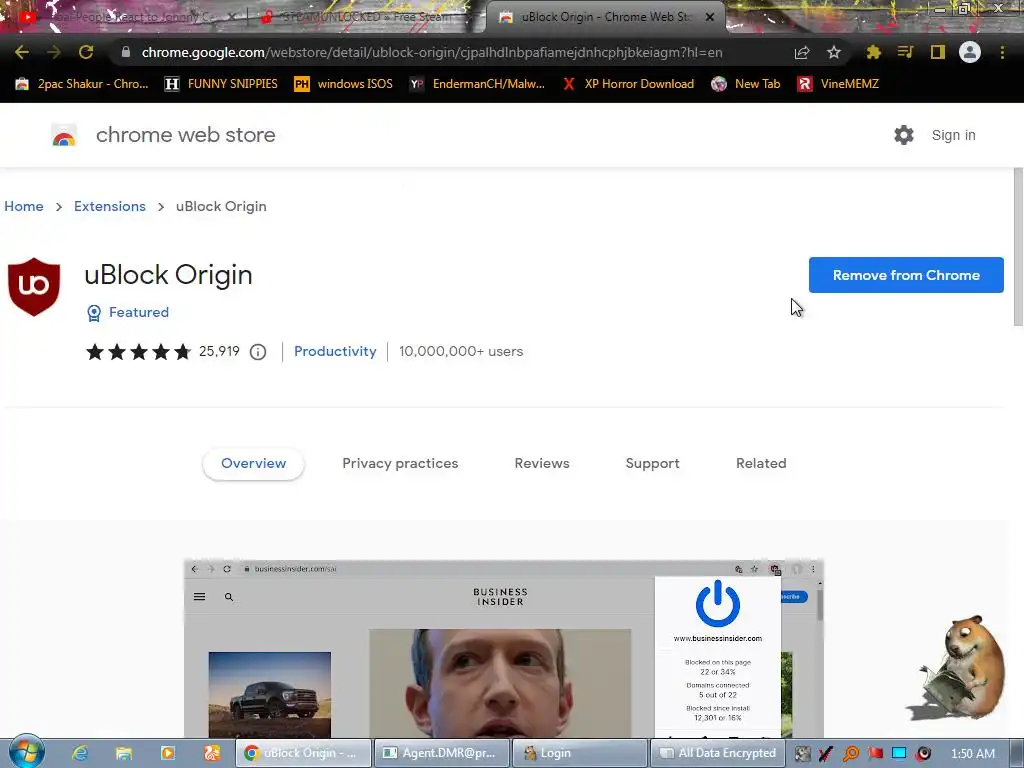Viewport: 1024px width, 768px height.
Task: Toggle the Chrome side panel icon
Action: coord(938,52)
